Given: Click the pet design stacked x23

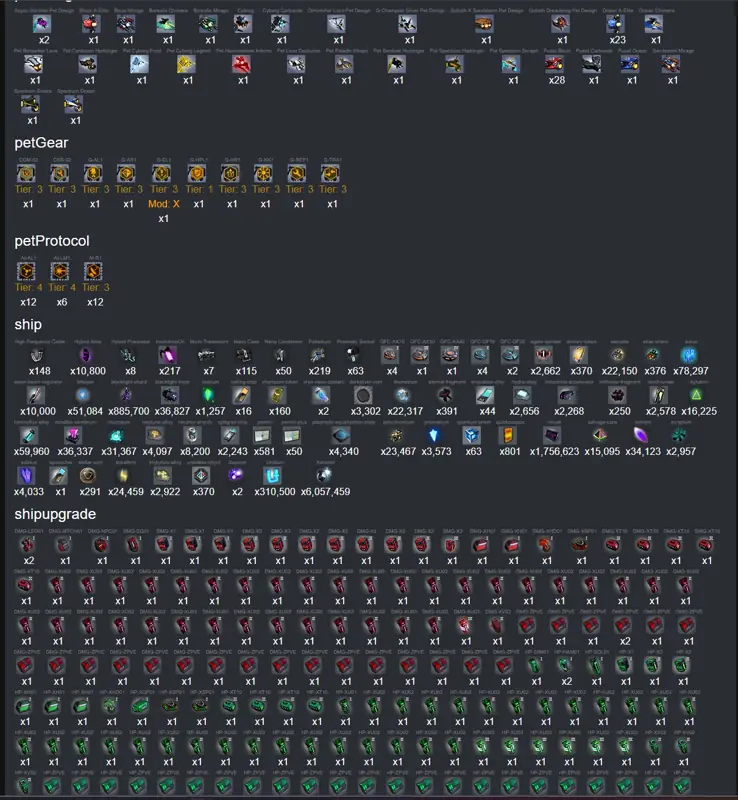Looking at the screenshot, I should 616,23.
